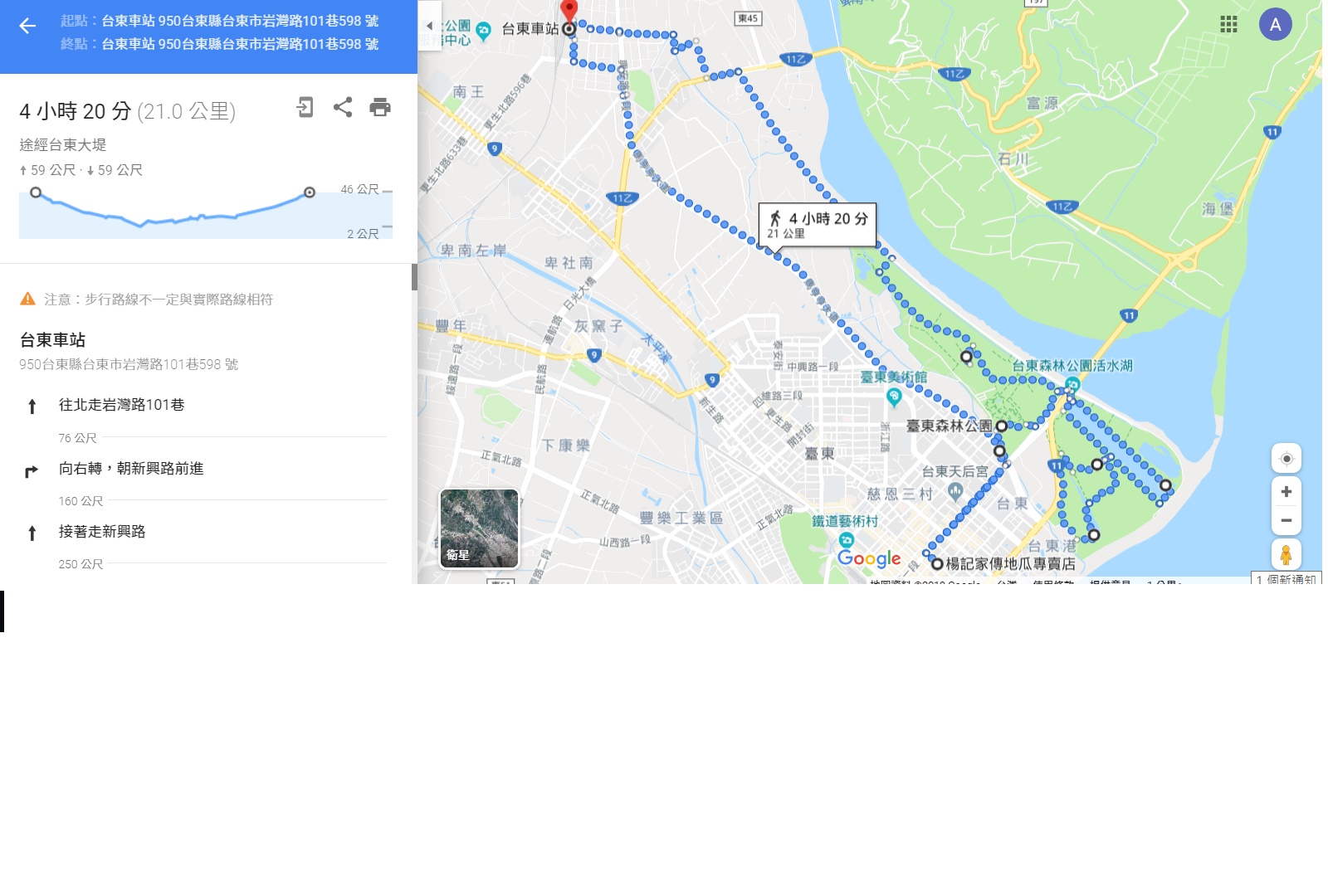This screenshot has height=896, width=1328.
Task: Zoom in with the plus button
Action: [x=1286, y=492]
